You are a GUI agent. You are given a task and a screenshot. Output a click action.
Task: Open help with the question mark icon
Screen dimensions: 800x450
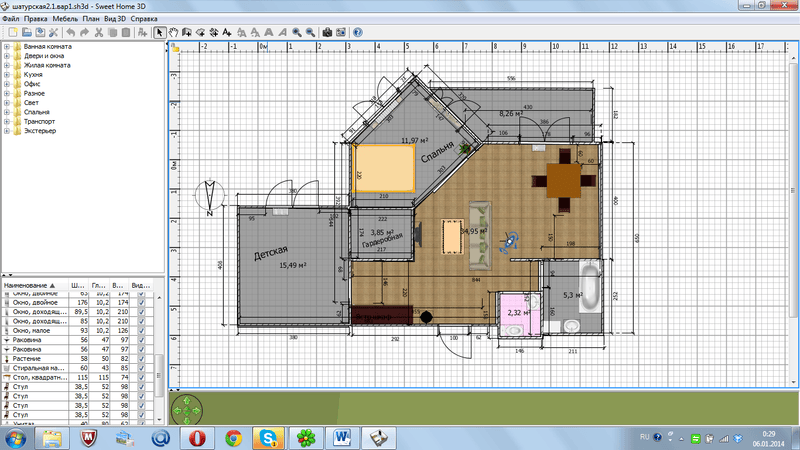coord(358,33)
